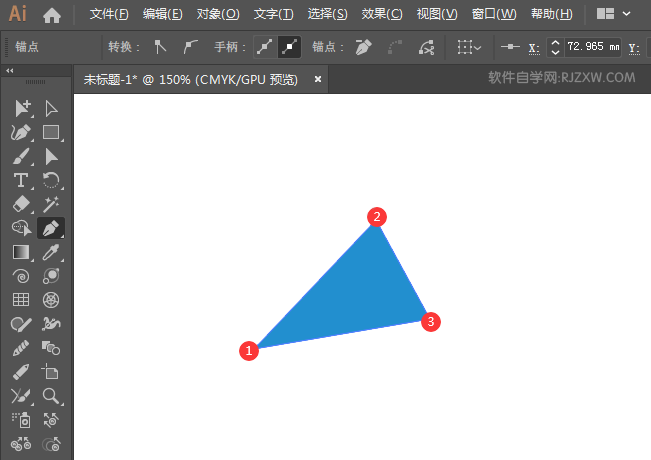Close the 未标题-1* document tab

[318, 79]
